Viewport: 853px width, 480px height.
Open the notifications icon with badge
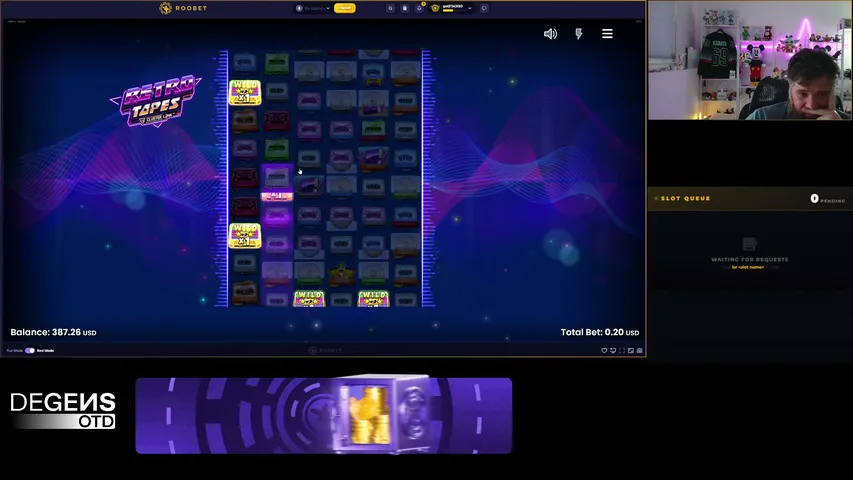(x=419, y=8)
